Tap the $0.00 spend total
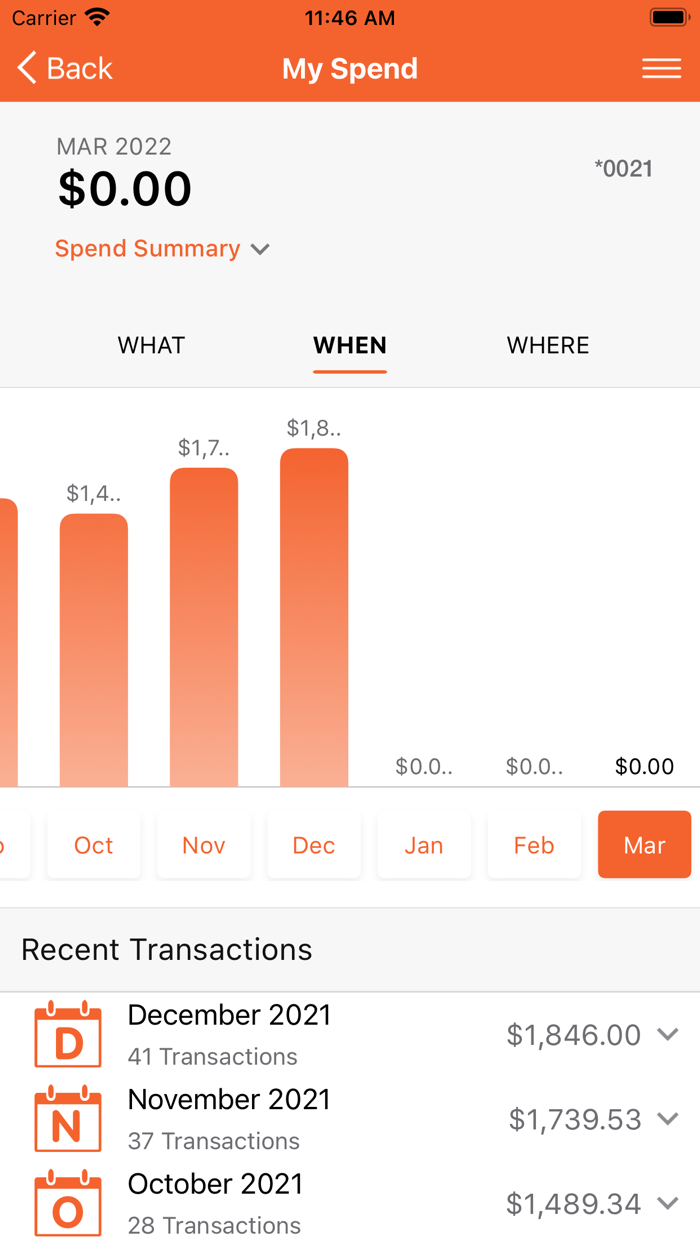 (124, 189)
